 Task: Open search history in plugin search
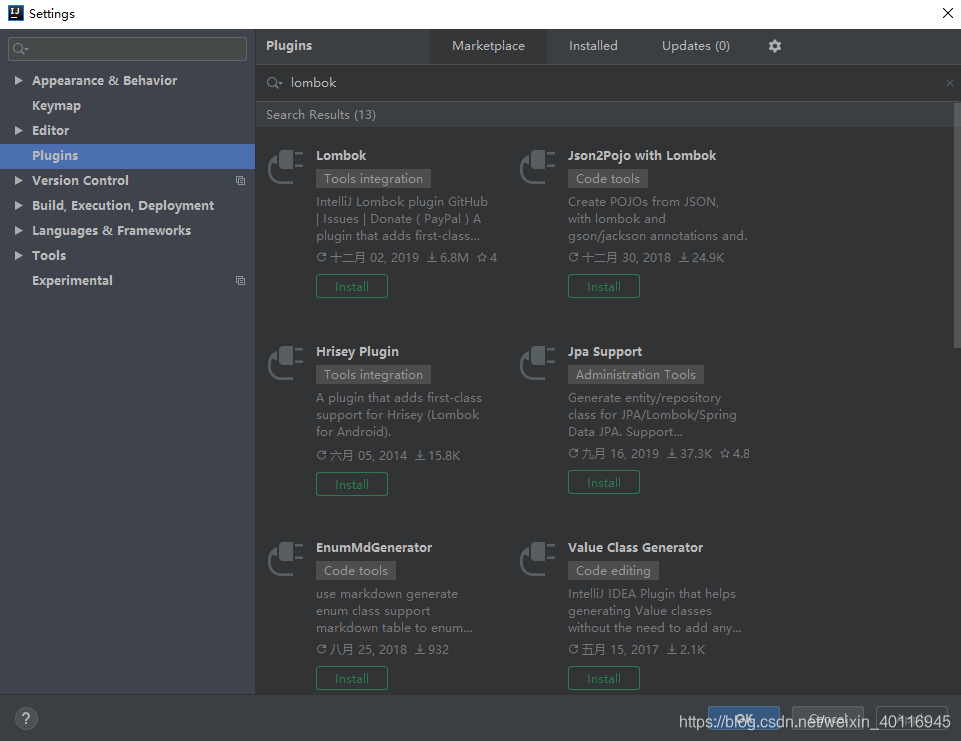point(275,83)
